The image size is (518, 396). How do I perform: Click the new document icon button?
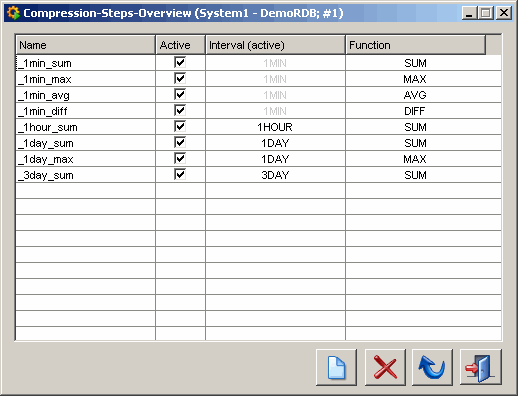click(x=336, y=367)
